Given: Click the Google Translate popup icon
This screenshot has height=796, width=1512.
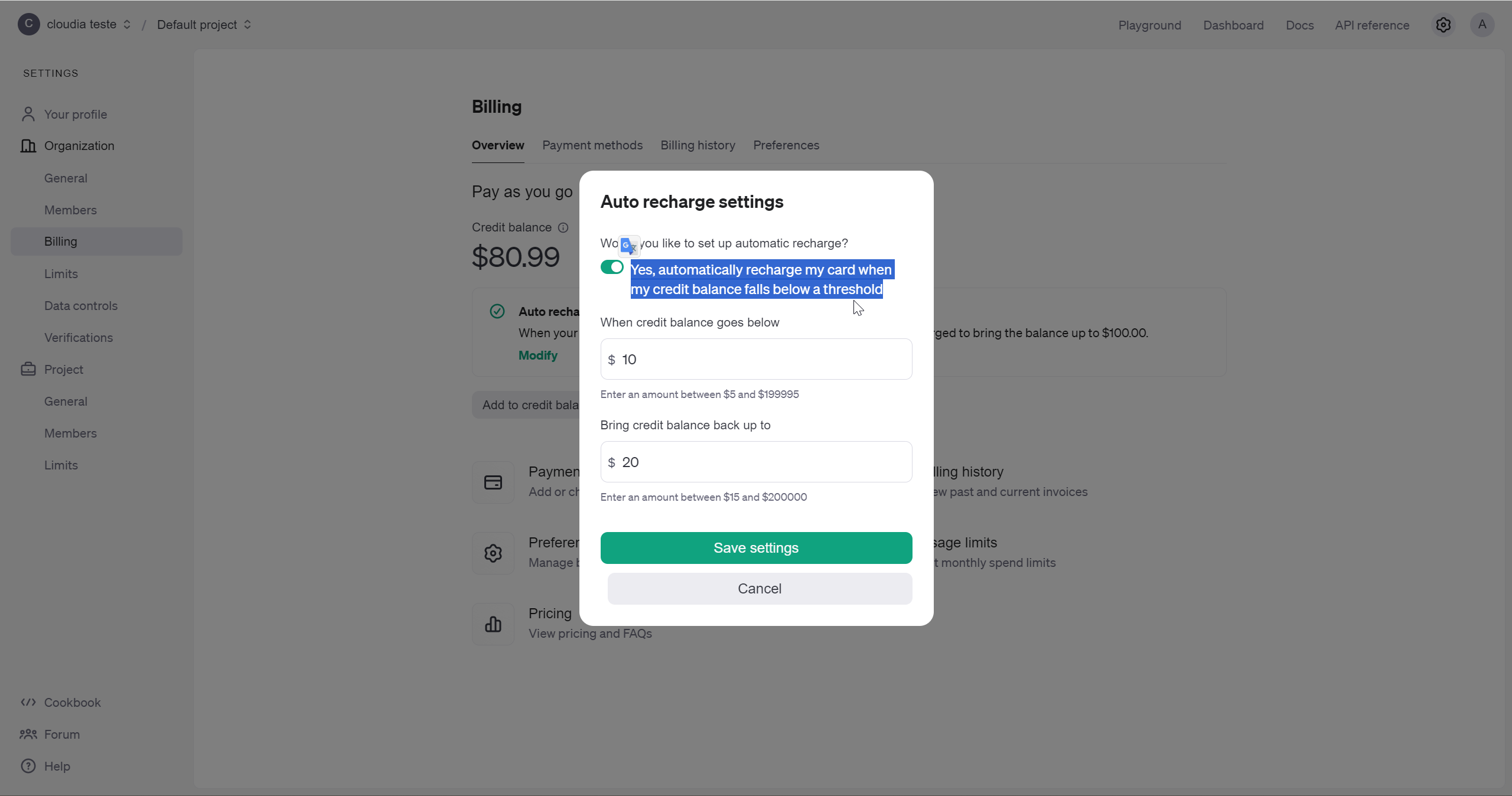Looking at the screenshot, I should coord(629,245).
